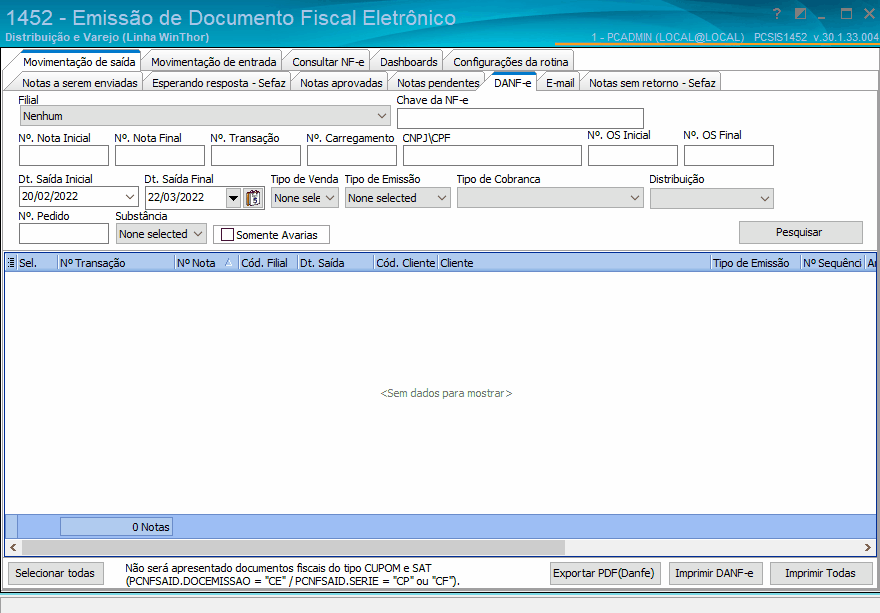Screen dimensions: 880x613
Task: Click the Pesquisar button
Action: [800, 232]
